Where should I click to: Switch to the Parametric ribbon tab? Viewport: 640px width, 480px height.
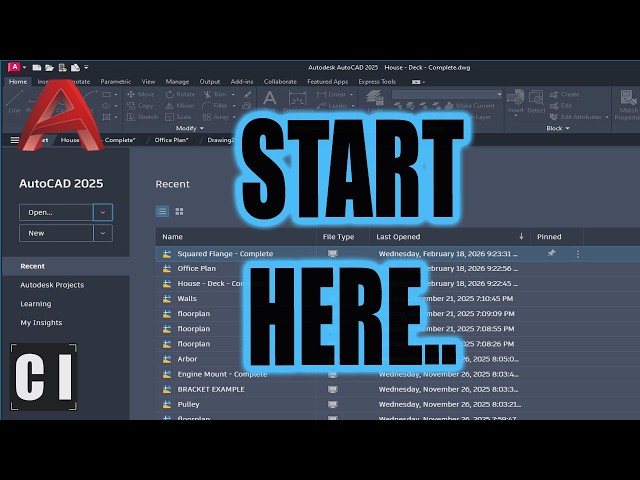pos(116,82)
